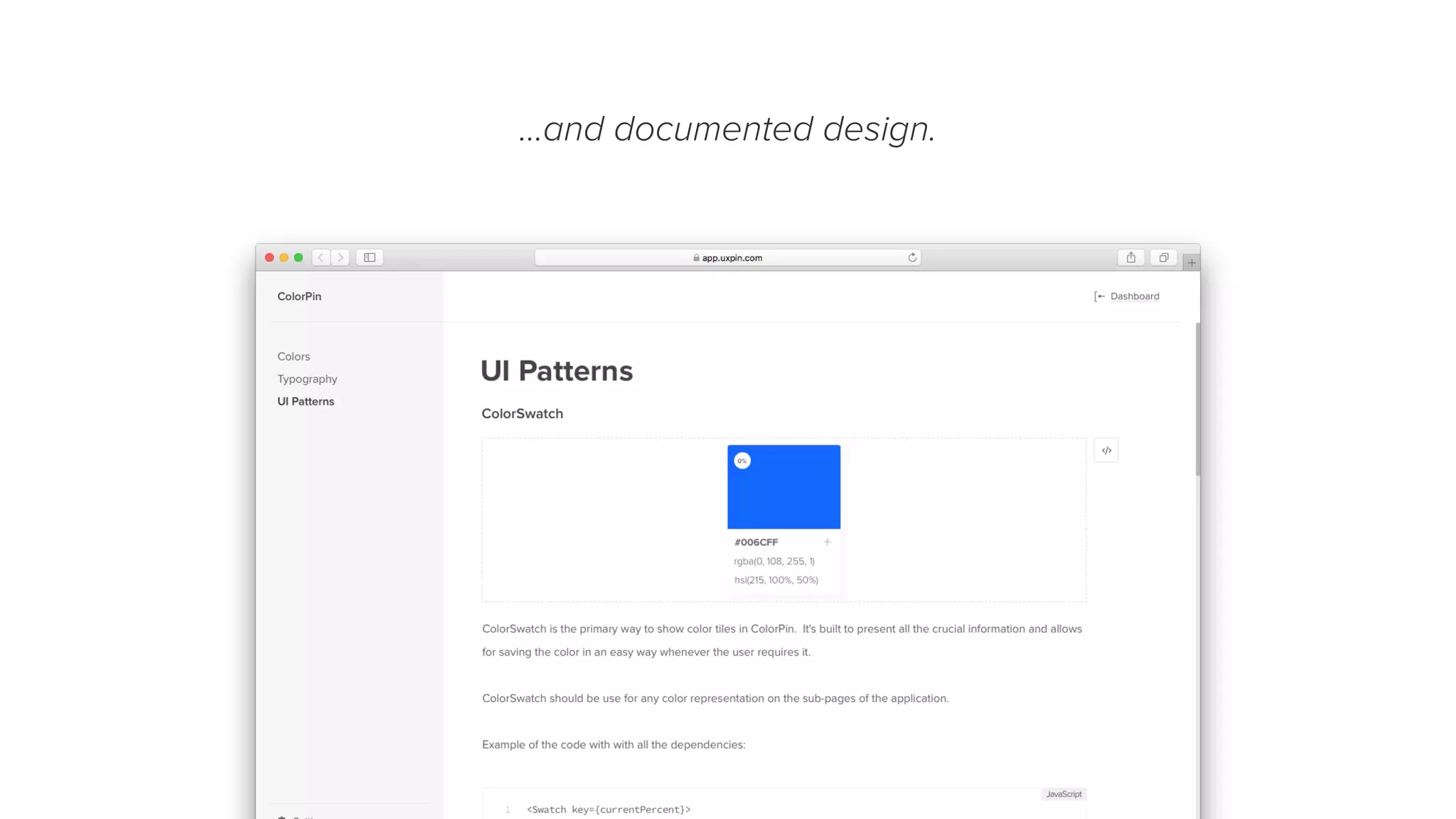Open a new tab with the plus button

coord(1192,262)
